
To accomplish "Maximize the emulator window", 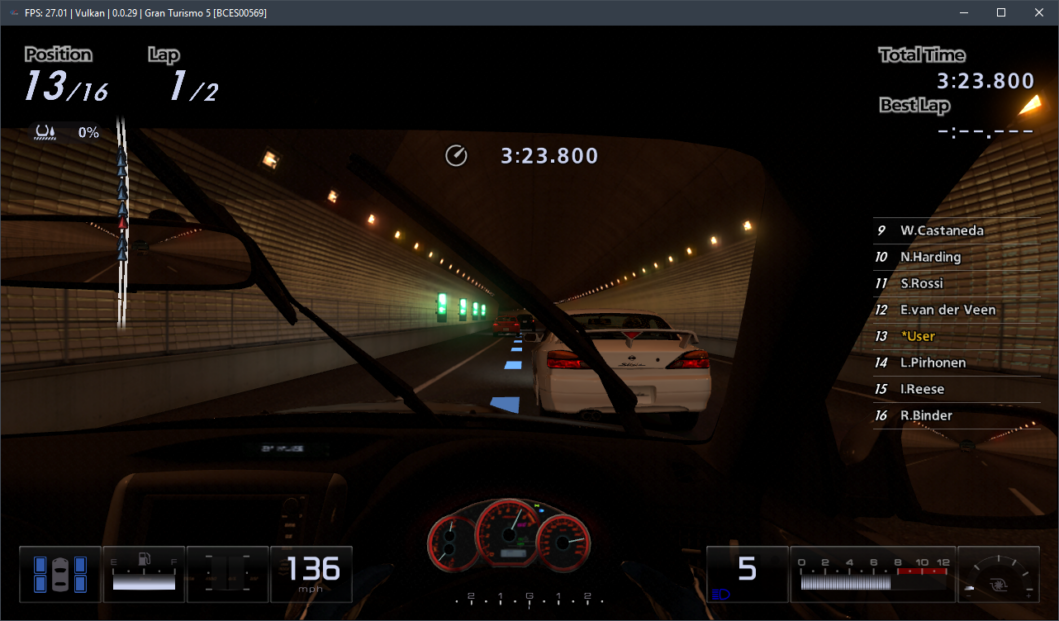I will 1000,13.
